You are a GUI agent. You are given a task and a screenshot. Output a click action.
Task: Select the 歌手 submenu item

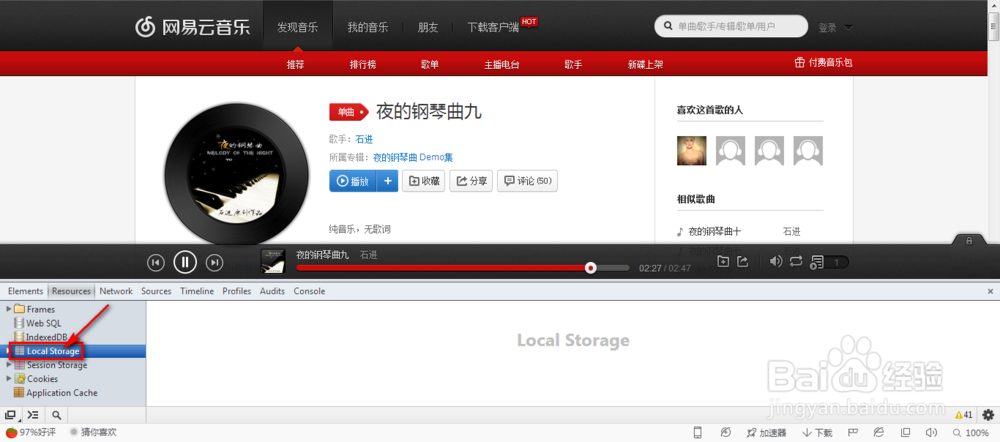573,64
